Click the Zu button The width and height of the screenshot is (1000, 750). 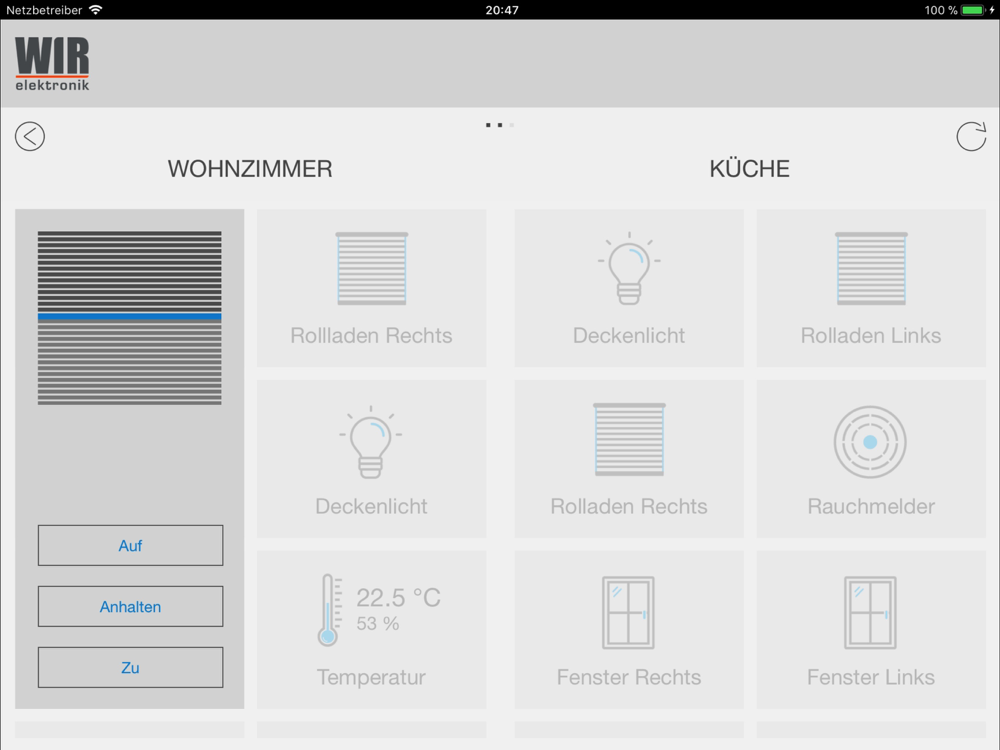tap(130, 668)
